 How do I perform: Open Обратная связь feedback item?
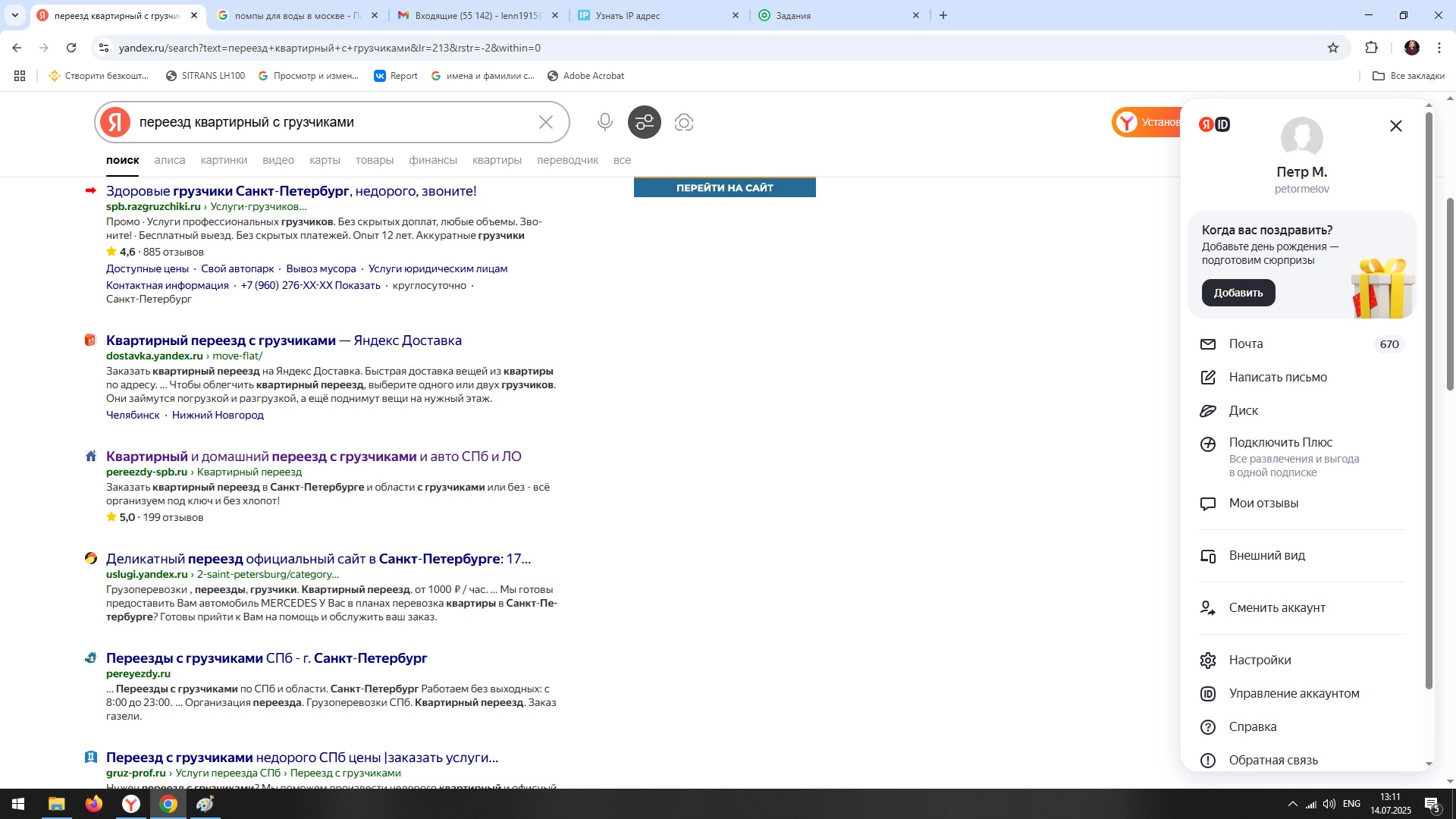[x=1302, y=761]
